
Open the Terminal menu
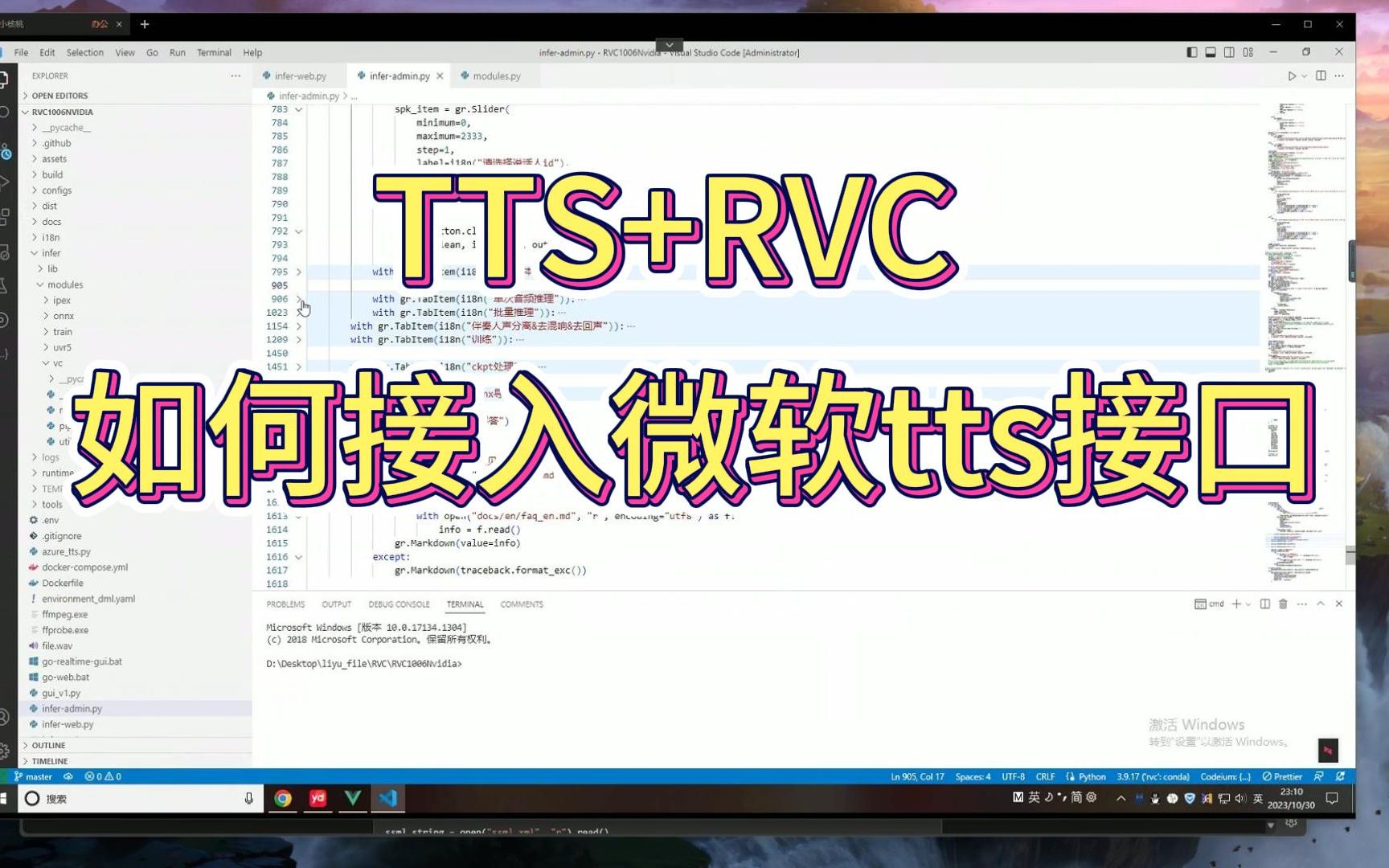click(213, 52)
